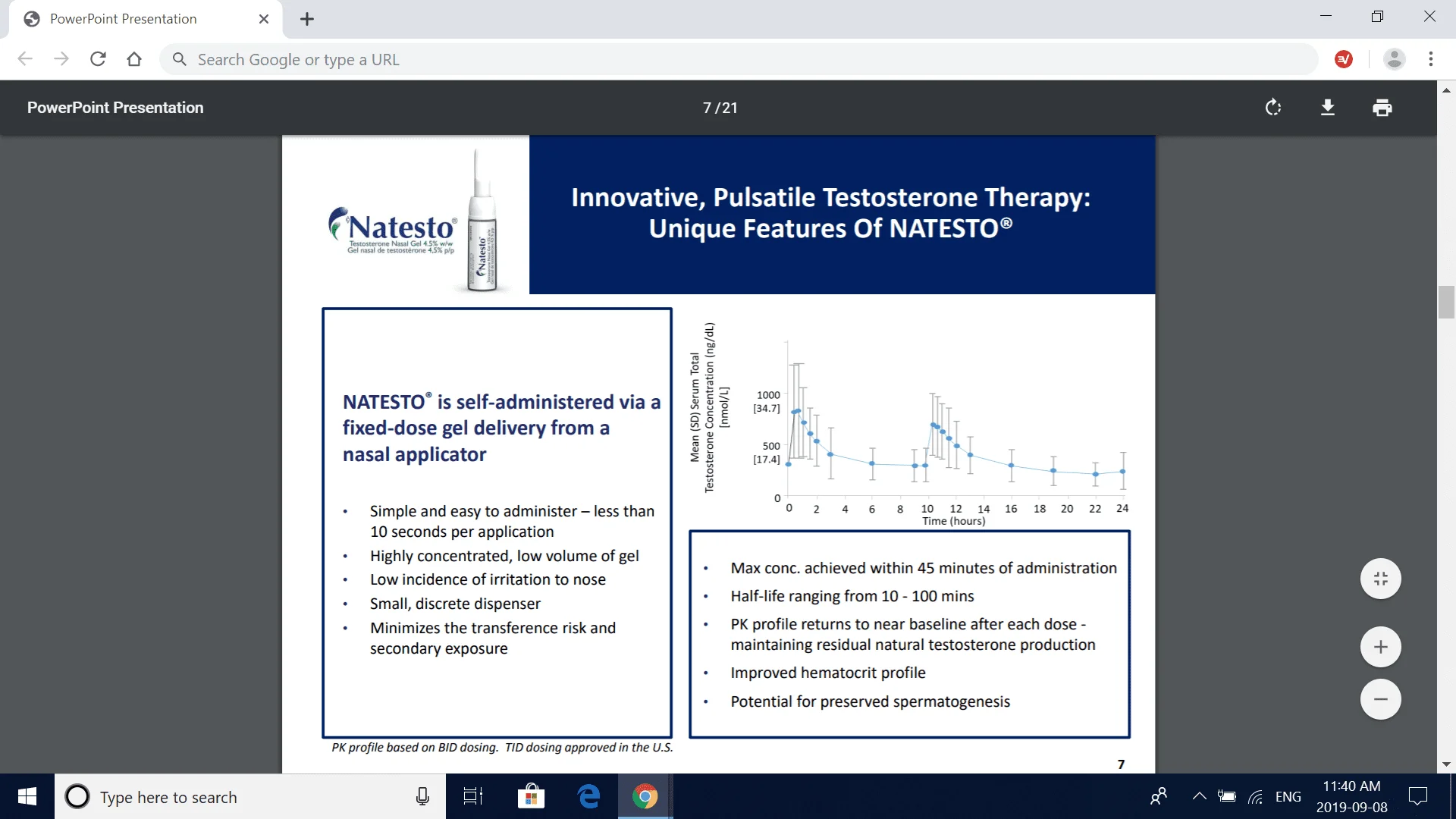Click the Time (hours) axis label
Viewport: 1456px width, 819px height.
click(953, 521)
